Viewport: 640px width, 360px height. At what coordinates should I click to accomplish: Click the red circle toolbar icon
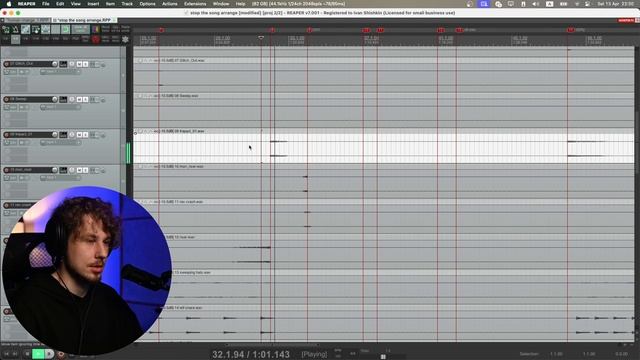coord(96,39)
